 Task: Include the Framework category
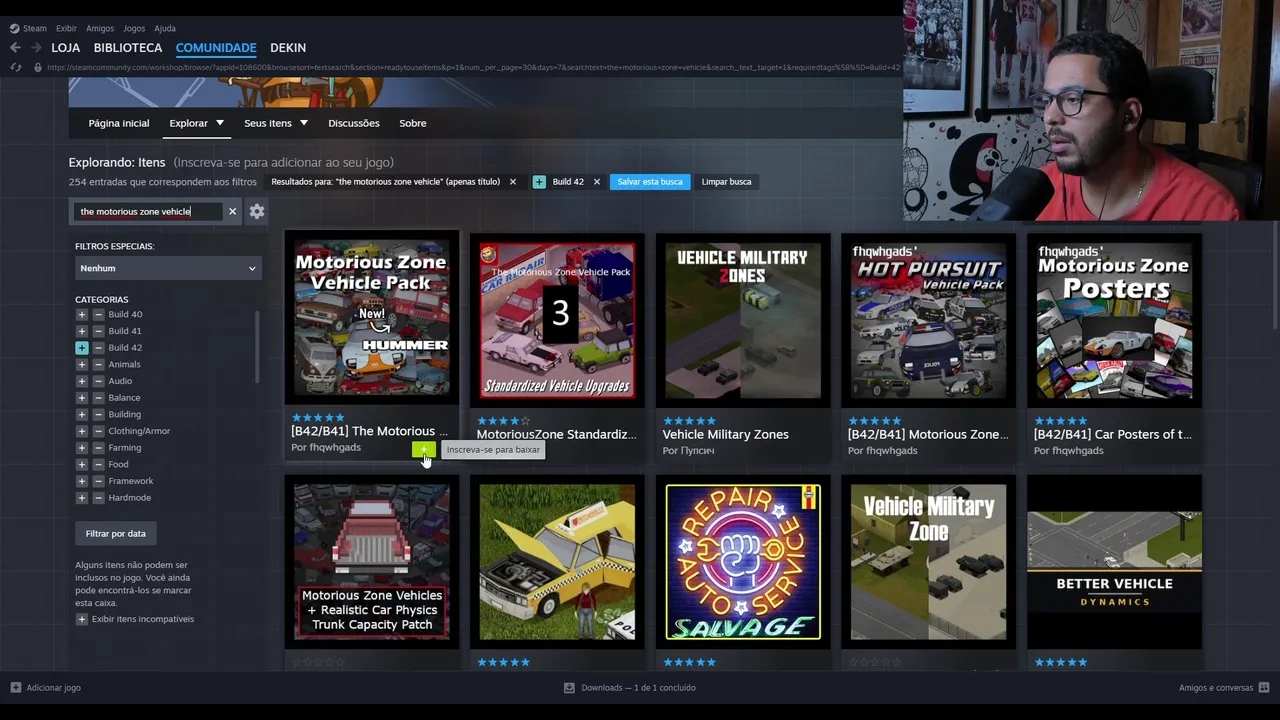click(82, 481)
